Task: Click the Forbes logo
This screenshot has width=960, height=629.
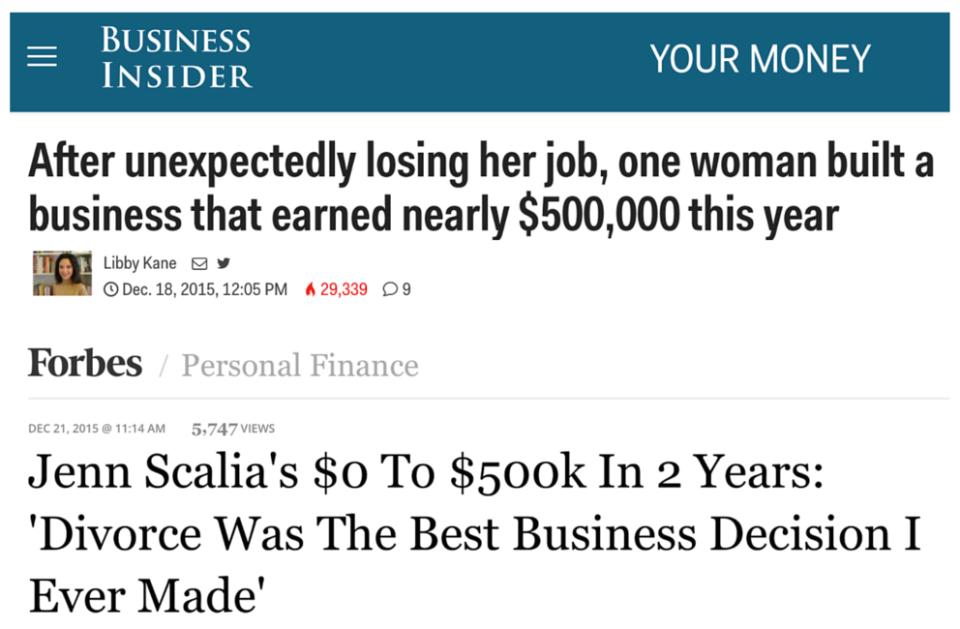Action: (x=85, y=363)
